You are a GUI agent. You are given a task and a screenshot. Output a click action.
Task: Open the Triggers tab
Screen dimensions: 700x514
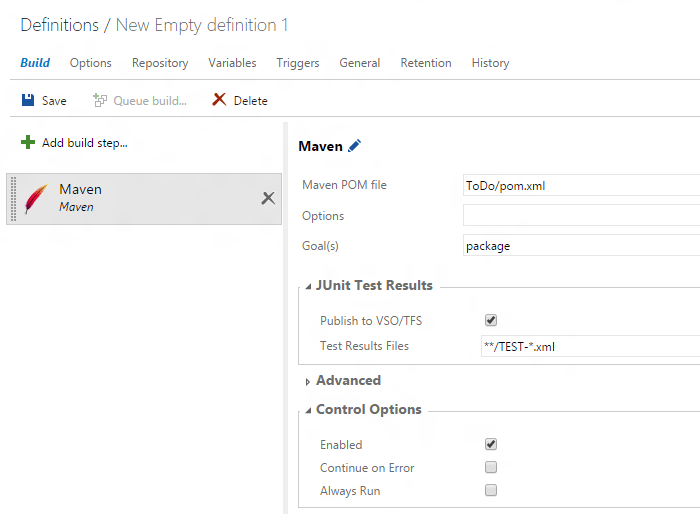[x=298, y=63]
